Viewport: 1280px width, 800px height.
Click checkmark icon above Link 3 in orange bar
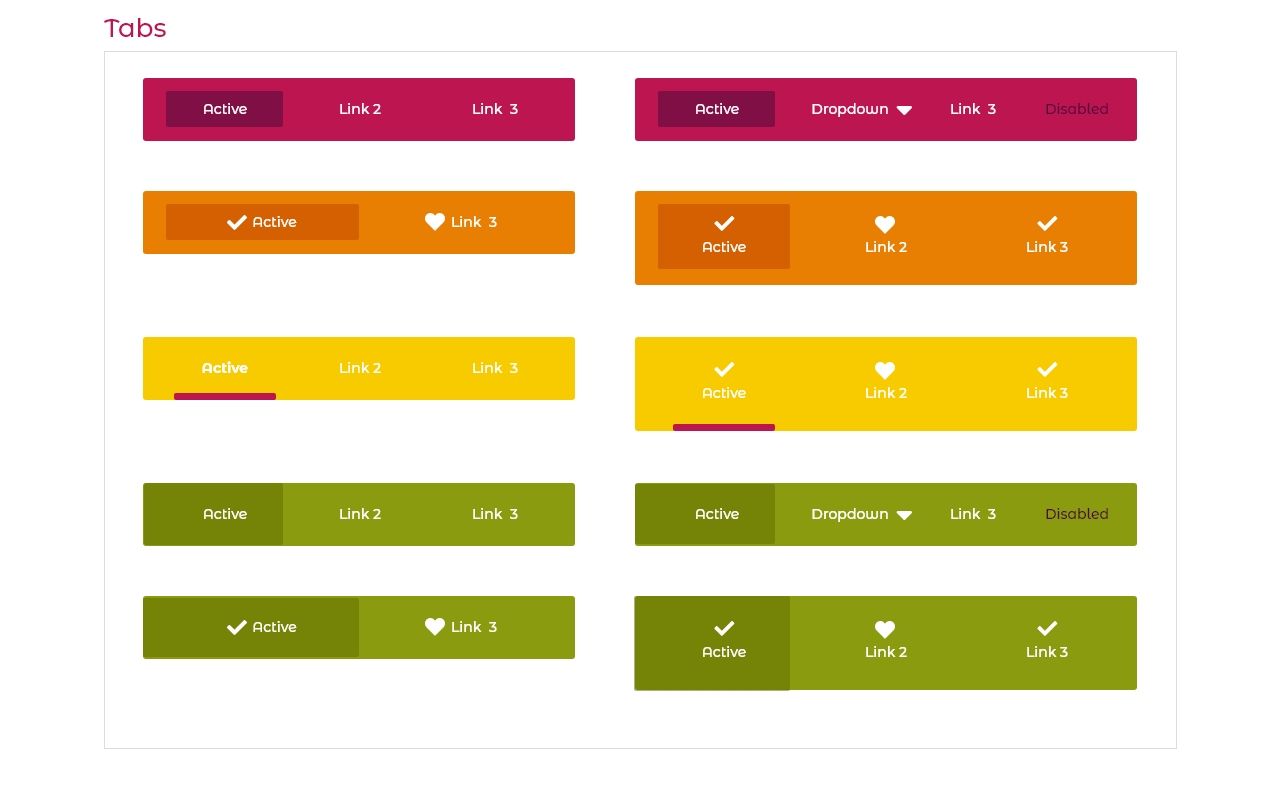pos(1047,223)
